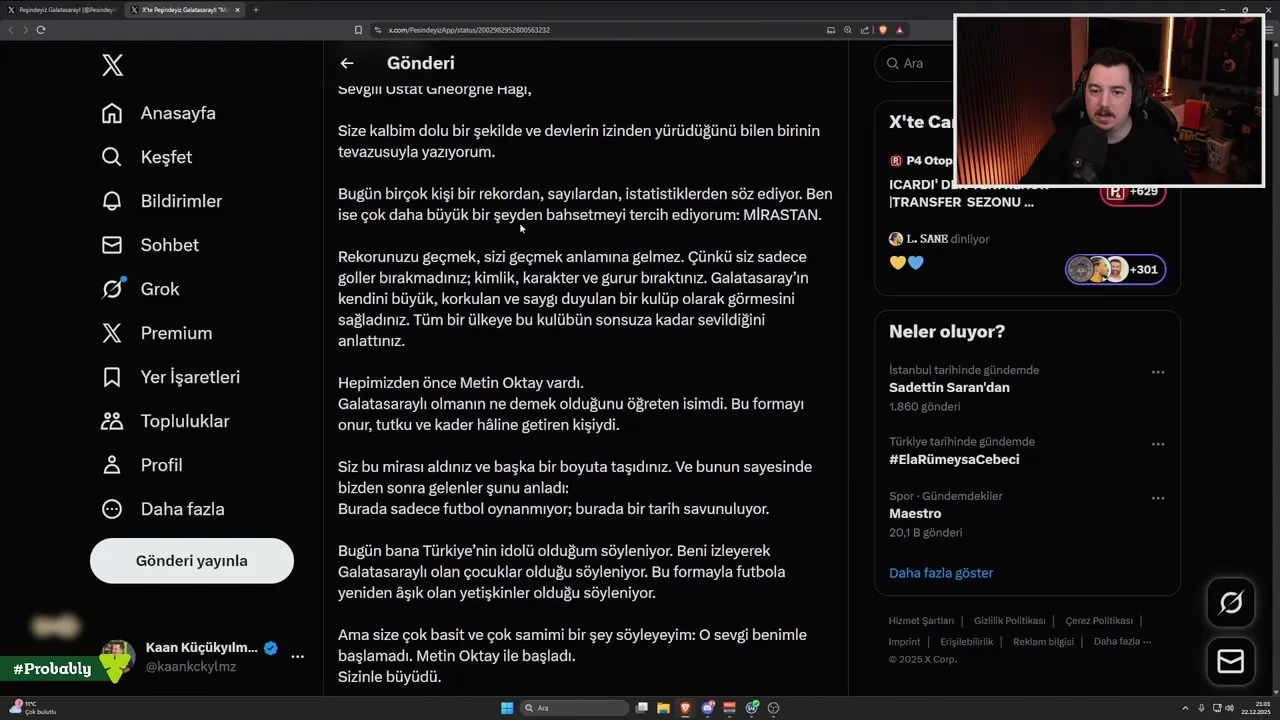
Task: Click the taskbar Ara search box
Action: [x=573, y=708]
